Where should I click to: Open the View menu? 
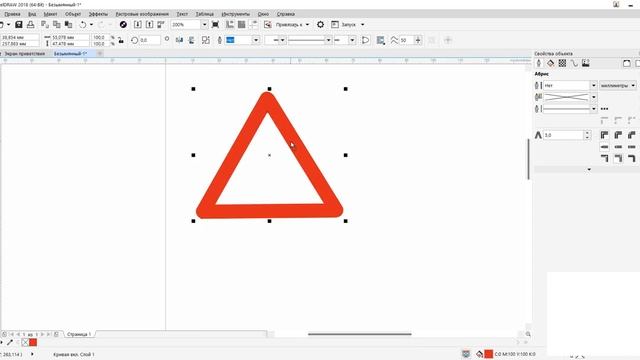click(32, 14)
